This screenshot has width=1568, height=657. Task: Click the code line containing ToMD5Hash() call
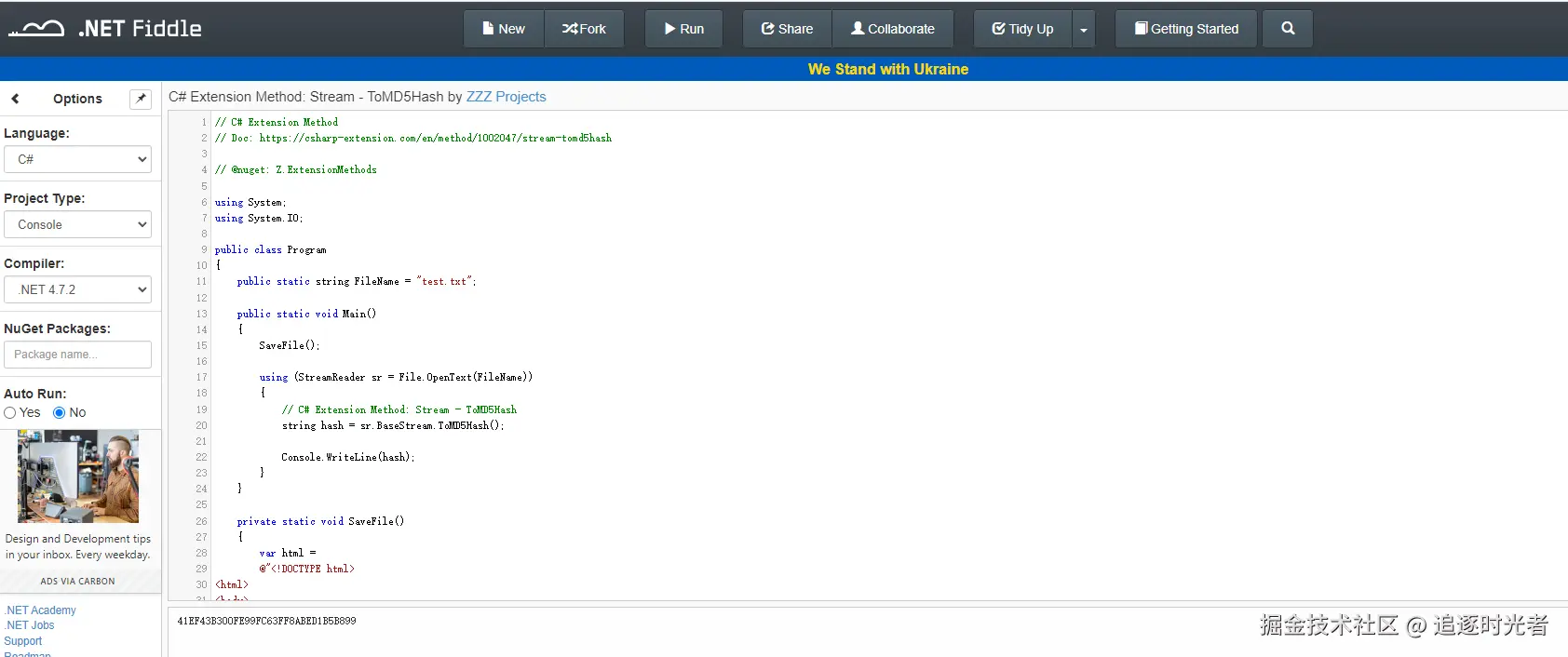(393, 425)
